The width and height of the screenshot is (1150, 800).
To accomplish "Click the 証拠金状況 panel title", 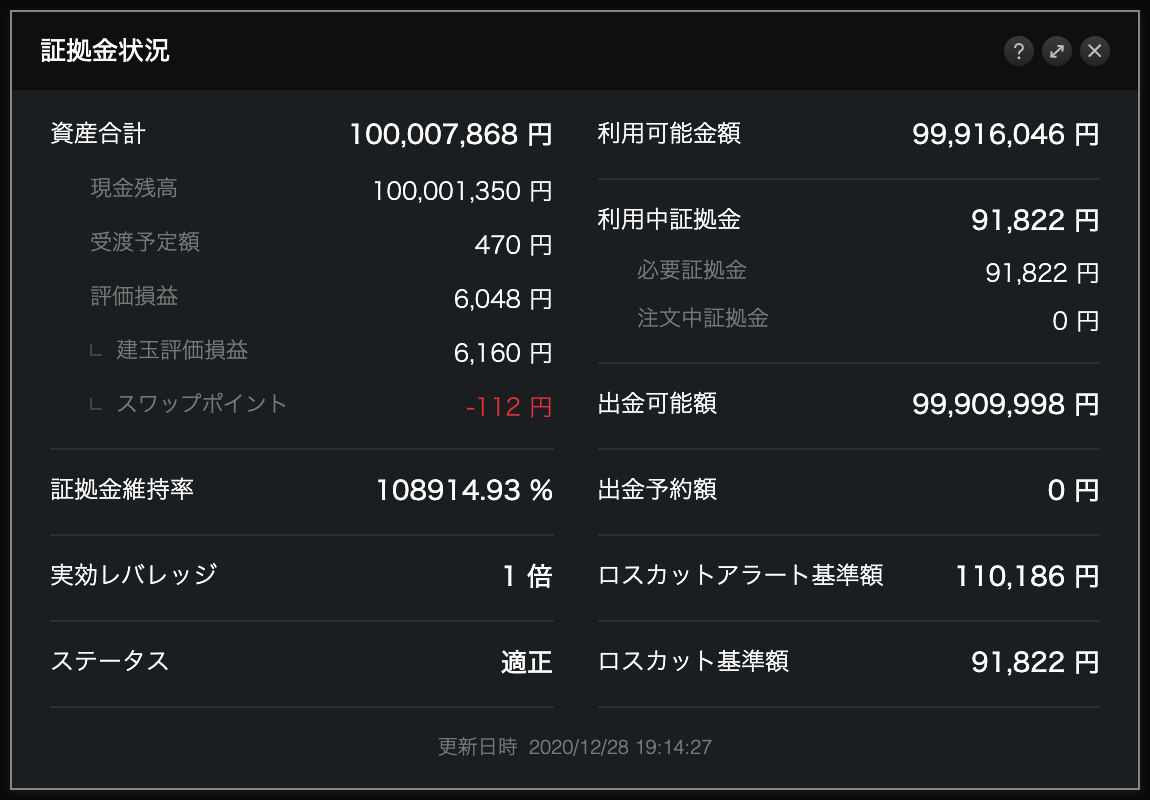I will click(x=105, y=51).
